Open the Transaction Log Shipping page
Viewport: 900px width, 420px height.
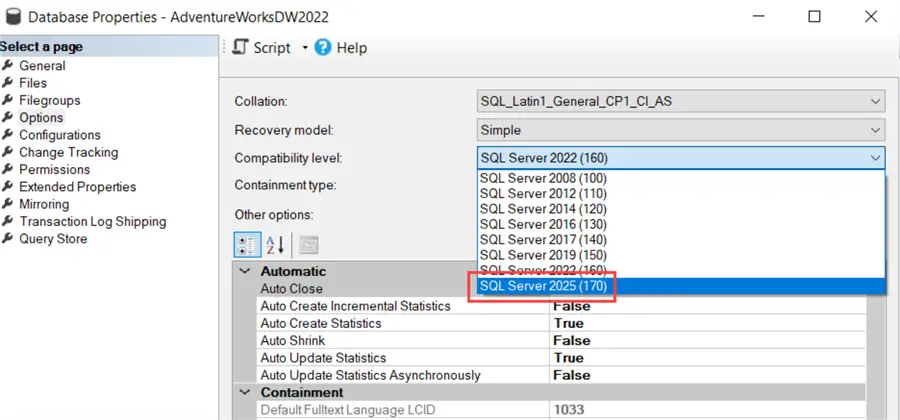tap(92, 221)
